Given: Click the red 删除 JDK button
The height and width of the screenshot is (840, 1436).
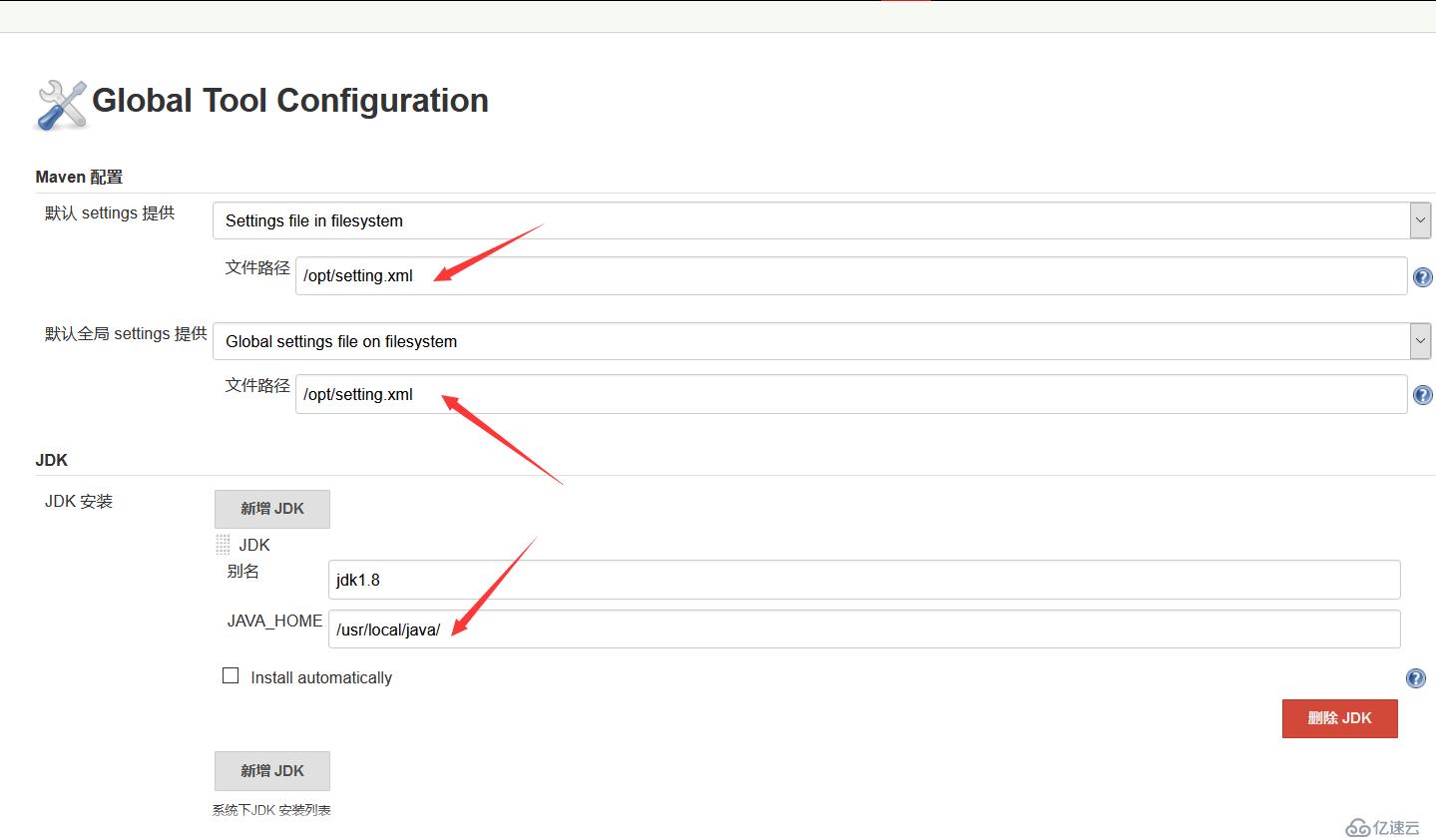Looking at the screenshot, I should click(1339, 718).
